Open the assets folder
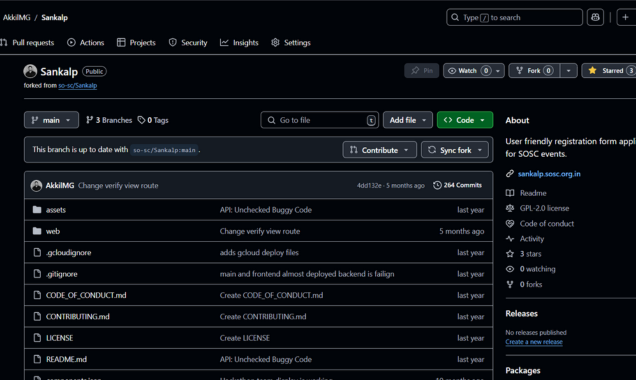 click(x=56, y=210)
